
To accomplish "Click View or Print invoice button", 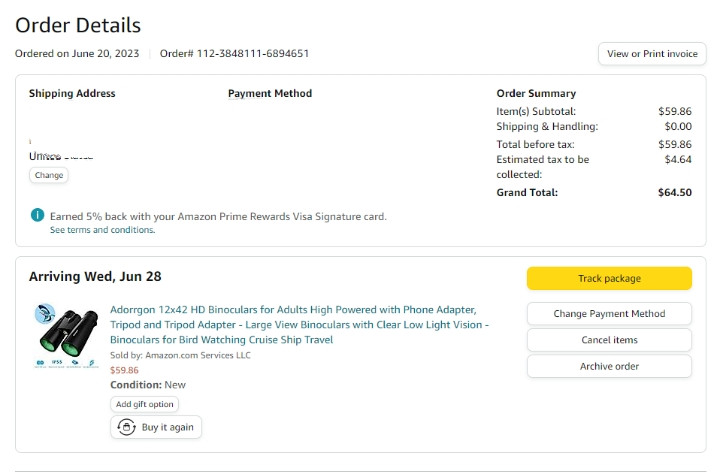I will [x=652, y=54].
